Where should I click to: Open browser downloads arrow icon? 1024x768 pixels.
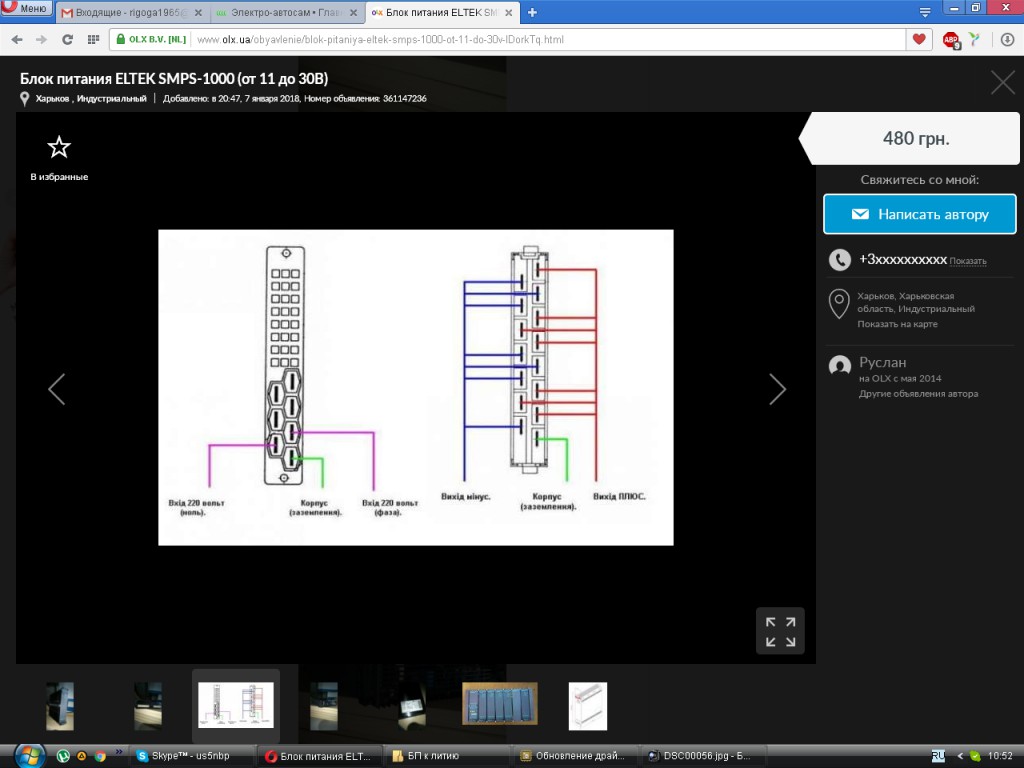point(1008,39)
